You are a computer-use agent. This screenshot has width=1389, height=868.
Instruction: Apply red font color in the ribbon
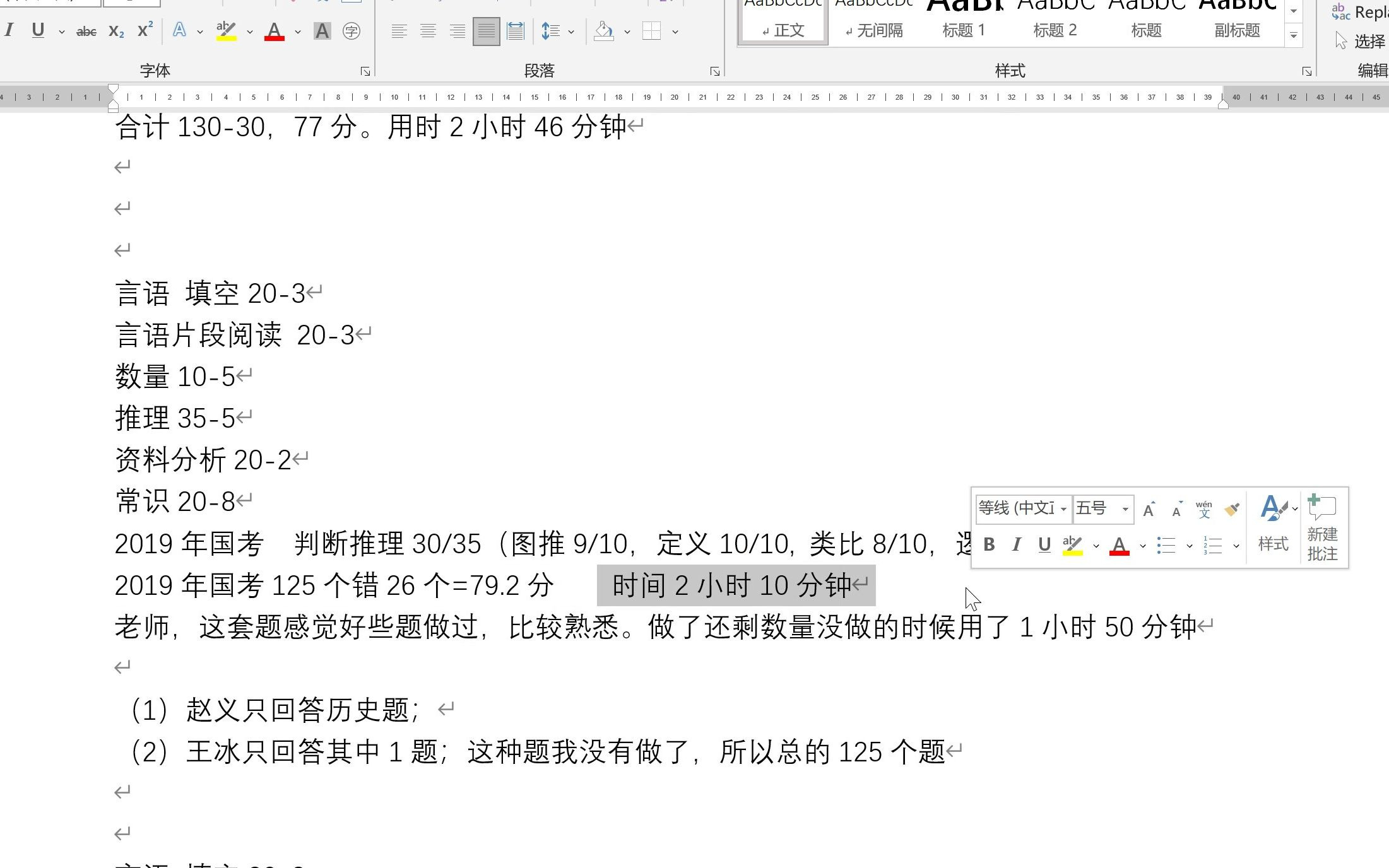coord(274,31)
